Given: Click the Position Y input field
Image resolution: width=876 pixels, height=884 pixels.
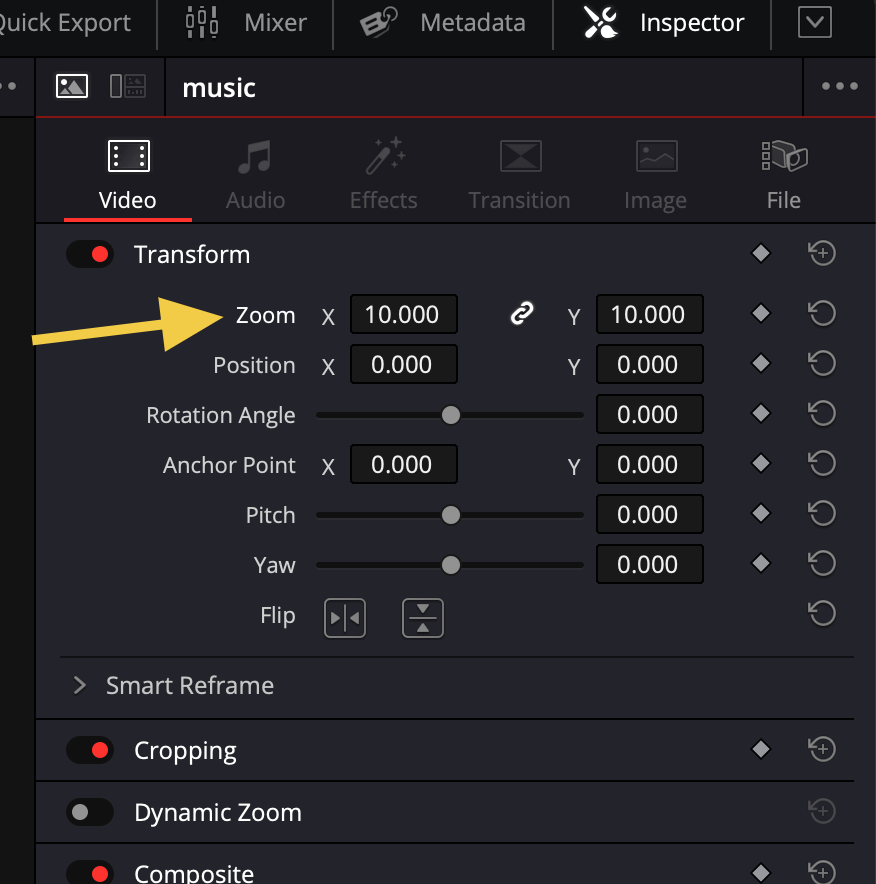Looking at the screenshot, I should (649, 364).
